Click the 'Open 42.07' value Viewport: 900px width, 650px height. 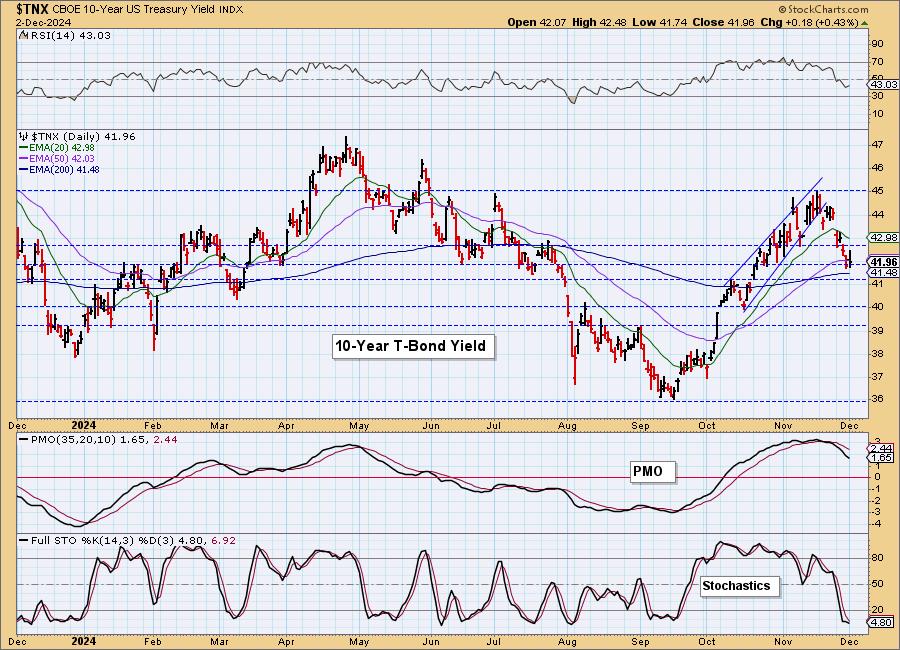coord(537,22)
